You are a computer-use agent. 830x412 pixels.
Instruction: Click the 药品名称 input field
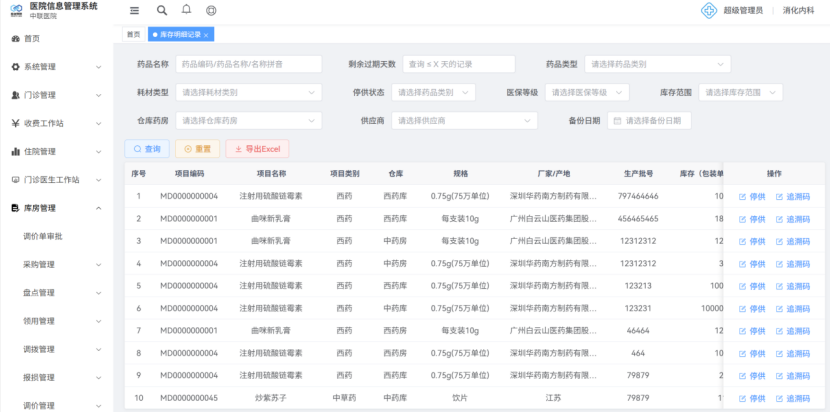pyautogui.click(x=248, y=64)
